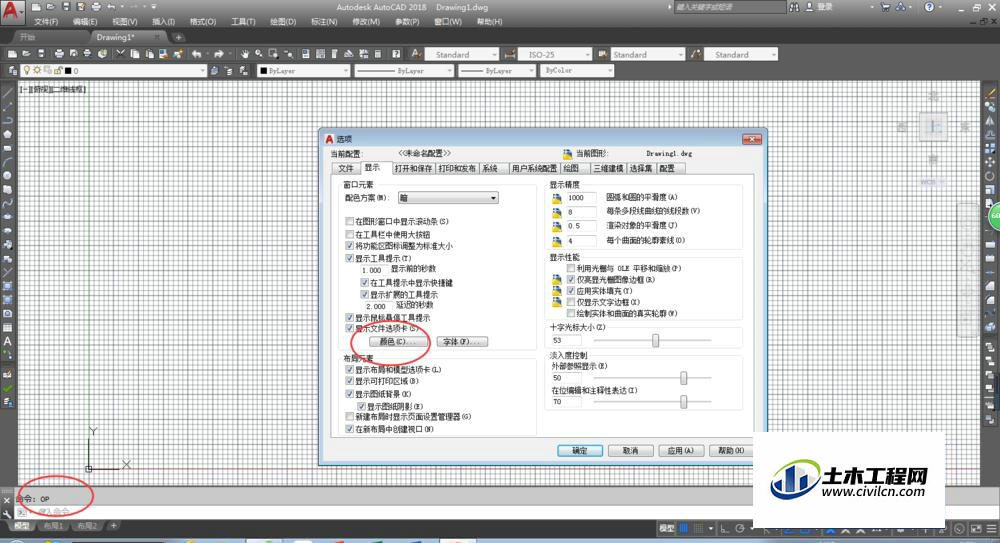Click the Layer Previous icon

point(229,71)
